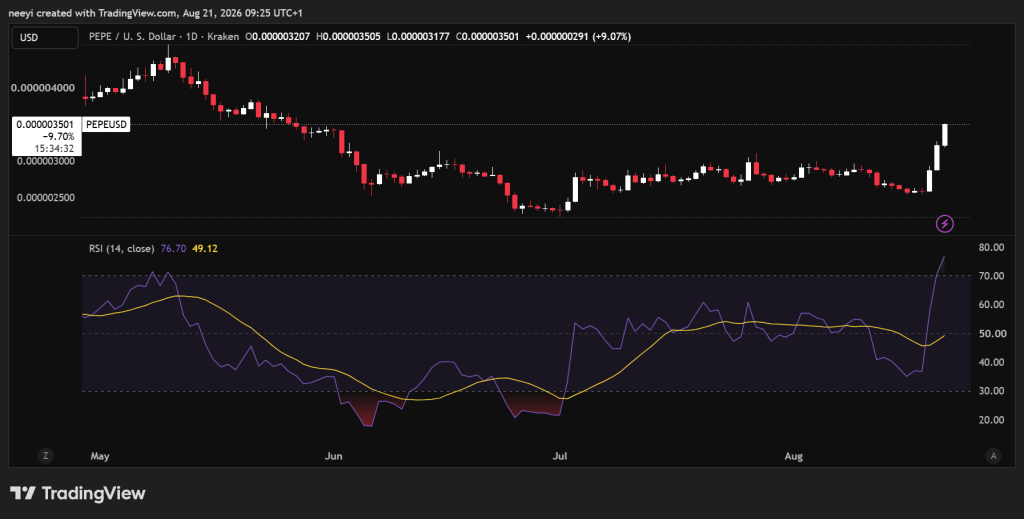The width and height of the screenshot is (1024, 519).
Task: Click the May label on time axis
Action: coord(100,456)
